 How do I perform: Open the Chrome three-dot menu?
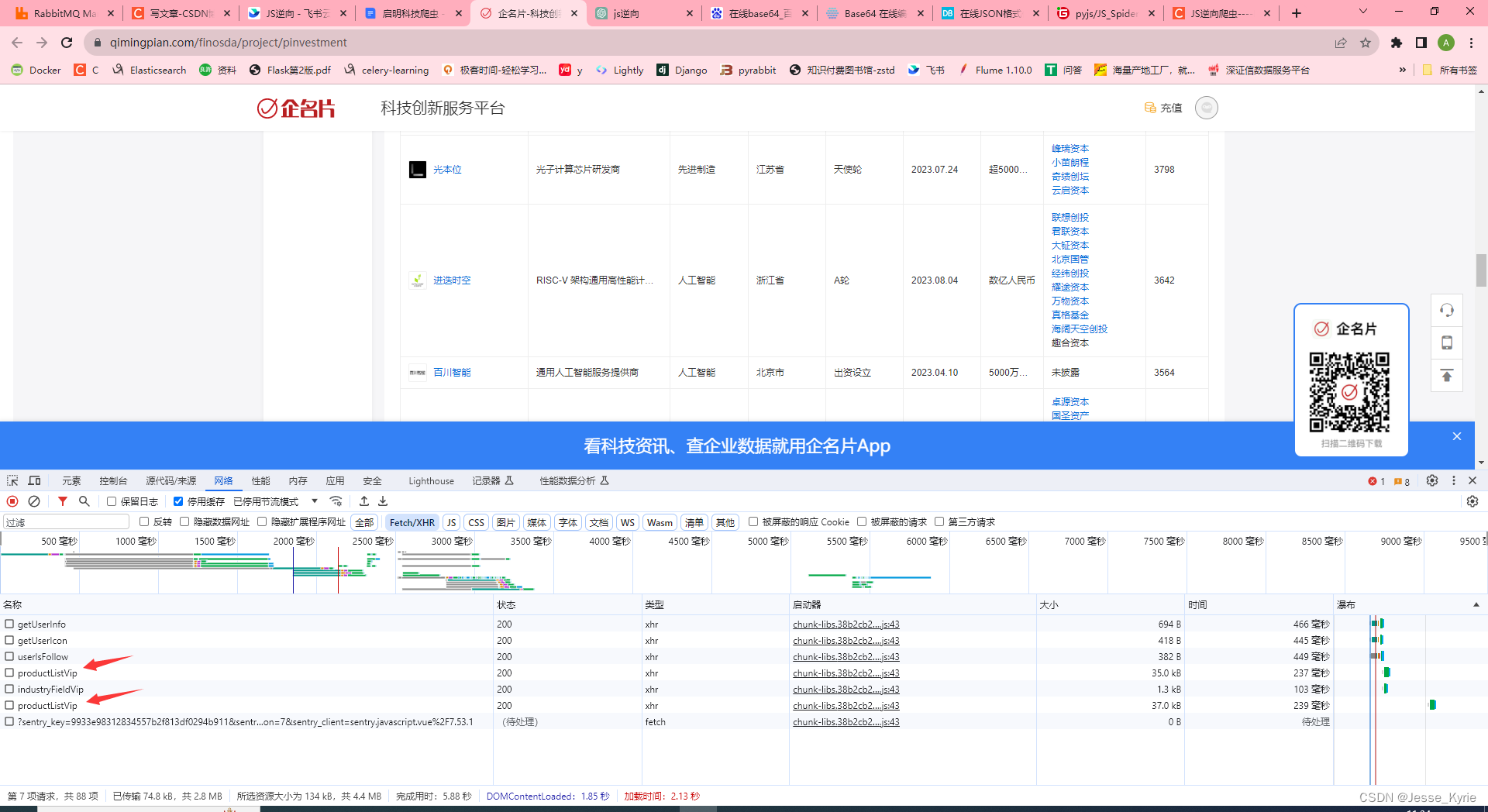pyautogui.click(x=1471, y=43)
